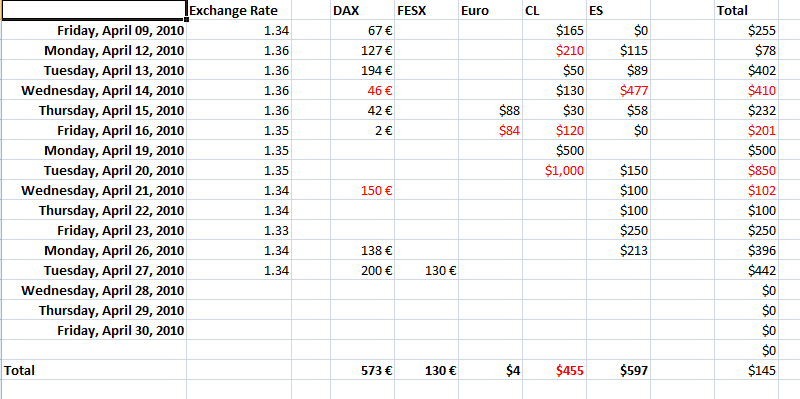Click Total value $442 on April 27
This screenshot has width=800, height=399.
coord(746,270)
